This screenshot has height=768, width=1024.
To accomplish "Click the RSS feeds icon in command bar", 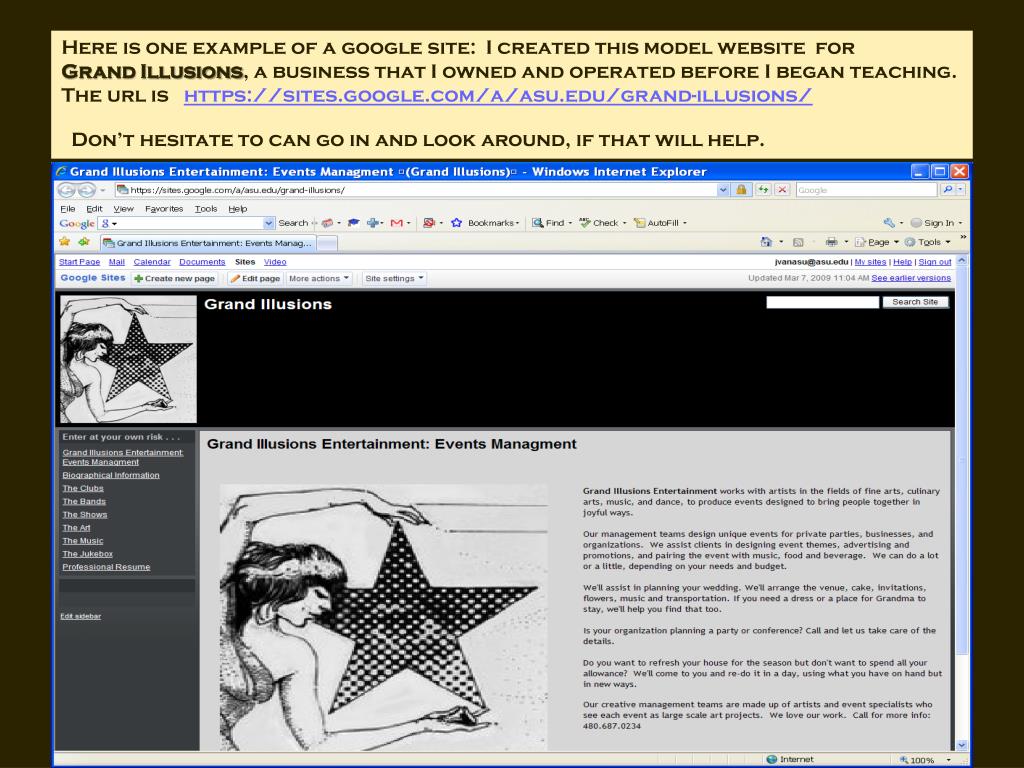I will point(798,242).
